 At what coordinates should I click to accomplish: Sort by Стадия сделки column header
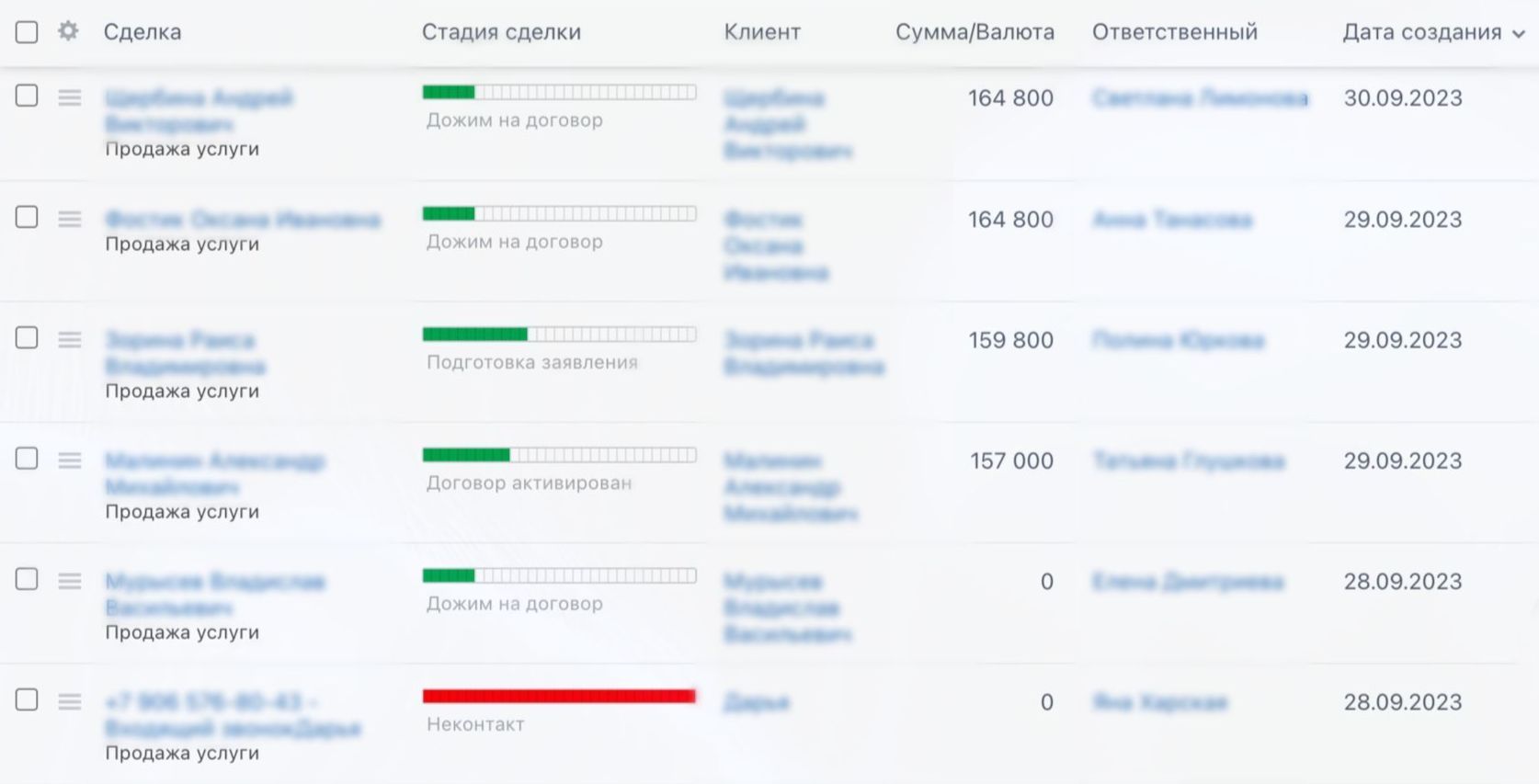click(501, 32)
